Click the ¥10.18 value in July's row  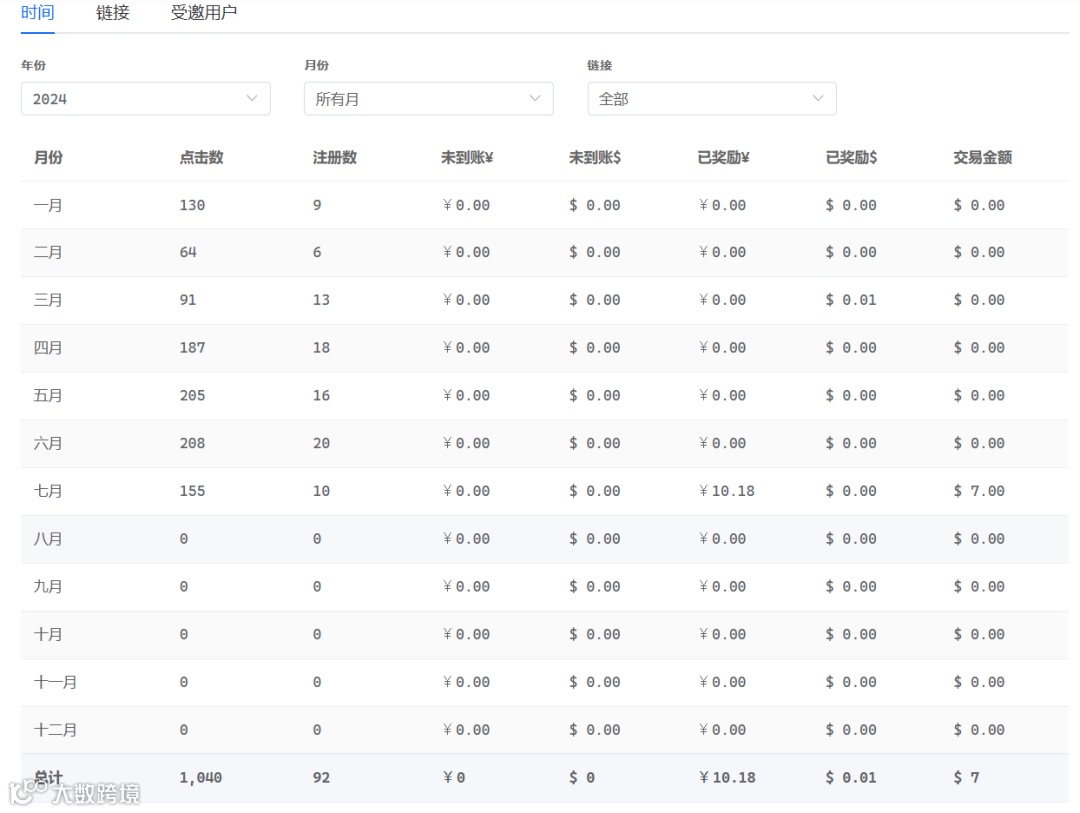pos(727,491)
